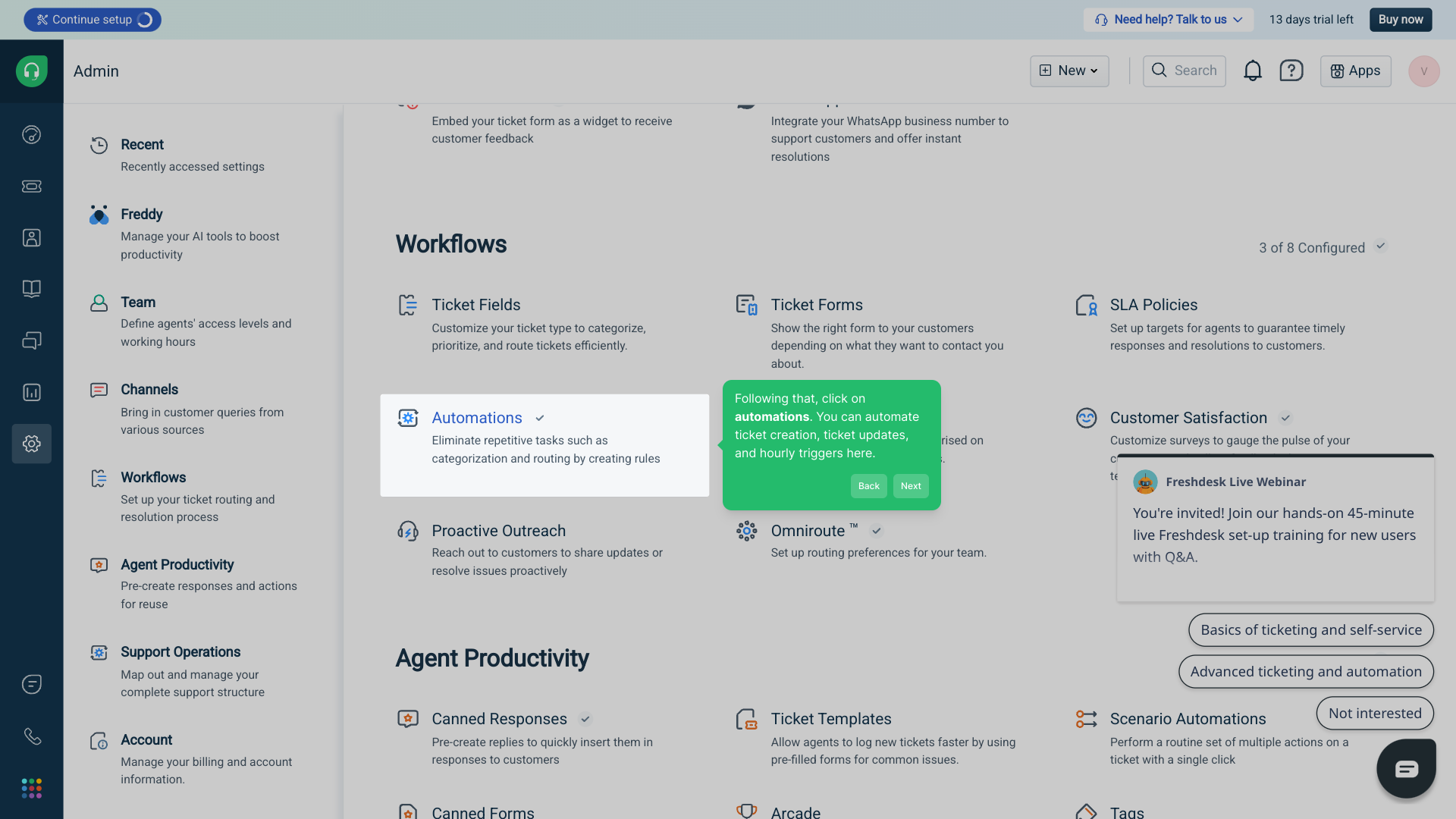Image resolution: width=1456 pixels, height=819 pixels.
Task: Click the Search input field
Action: click(1185, 71)
